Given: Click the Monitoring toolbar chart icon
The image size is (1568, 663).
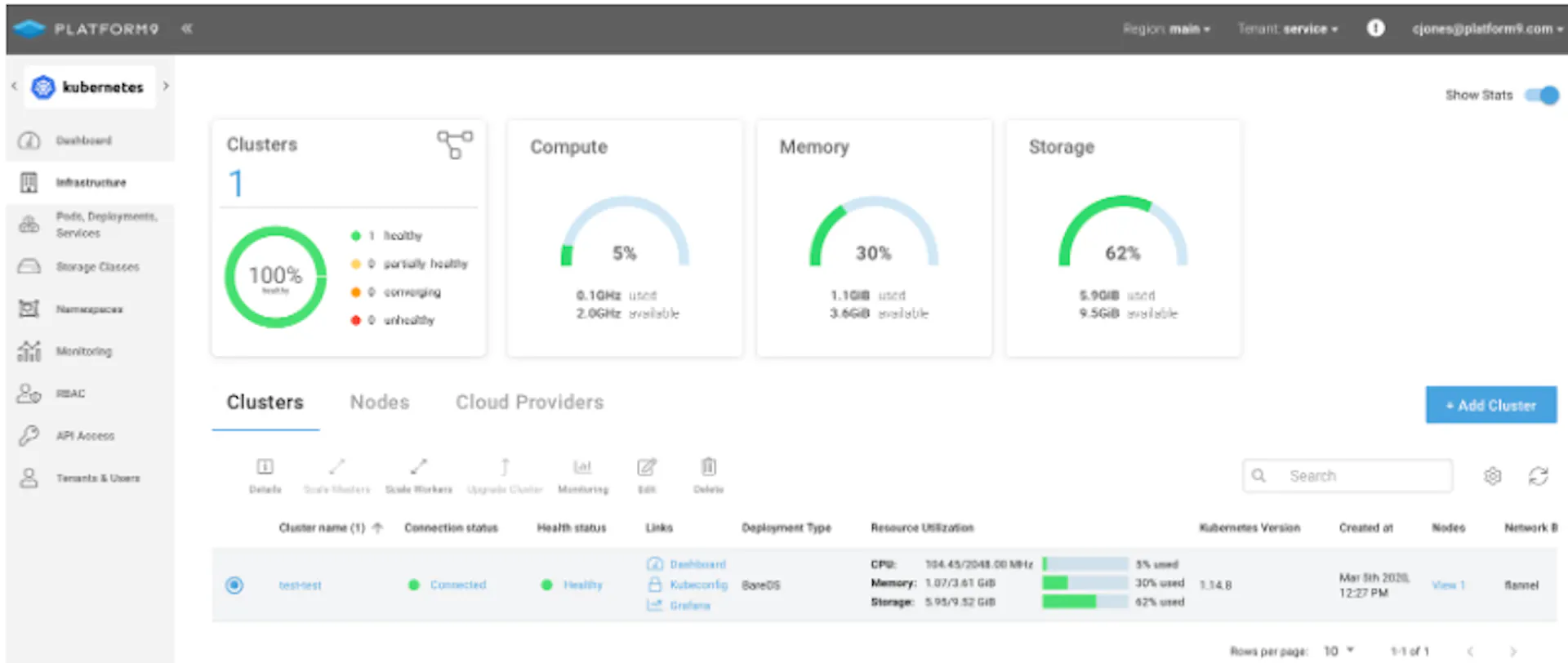Looking at the screenshot, I should 582,466.
